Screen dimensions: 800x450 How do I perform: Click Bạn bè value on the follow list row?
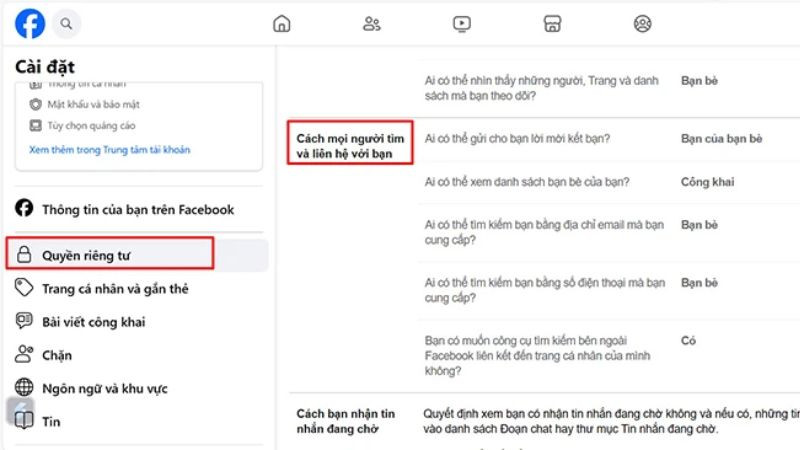[x=699, y=81]
